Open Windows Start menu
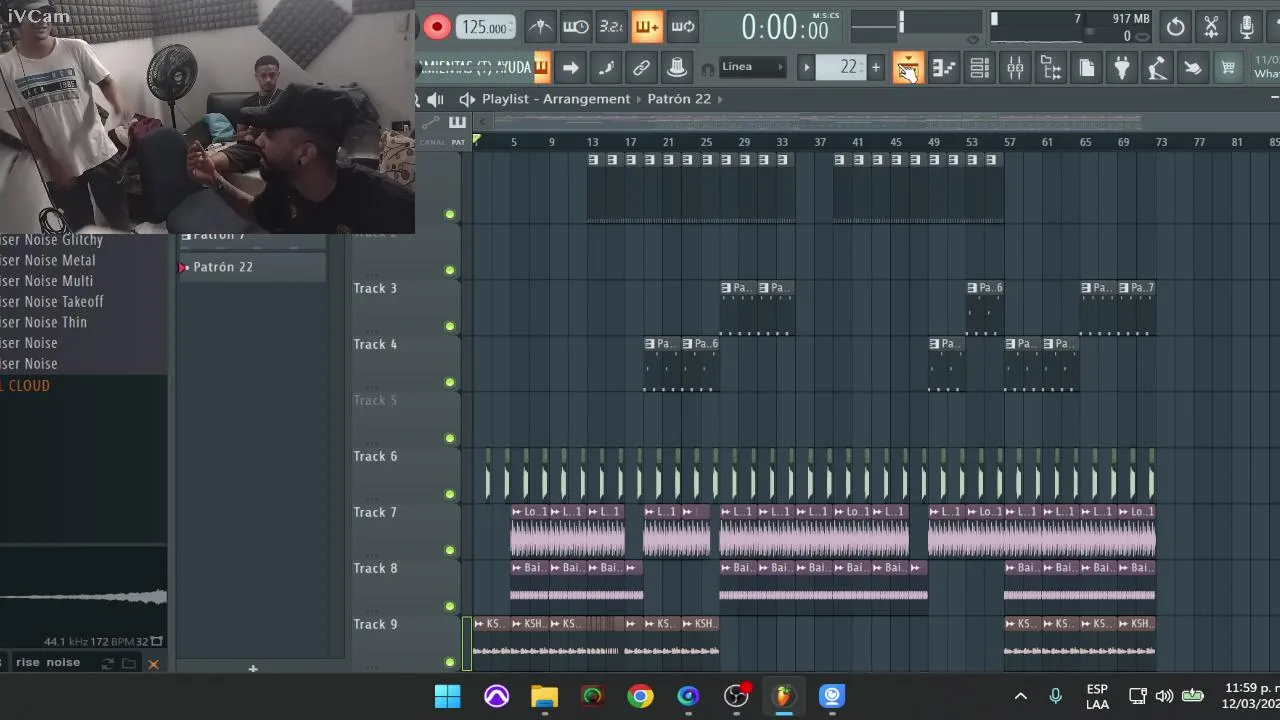The height and width of the screenshot is (720, 1280). tap(448, 696)
